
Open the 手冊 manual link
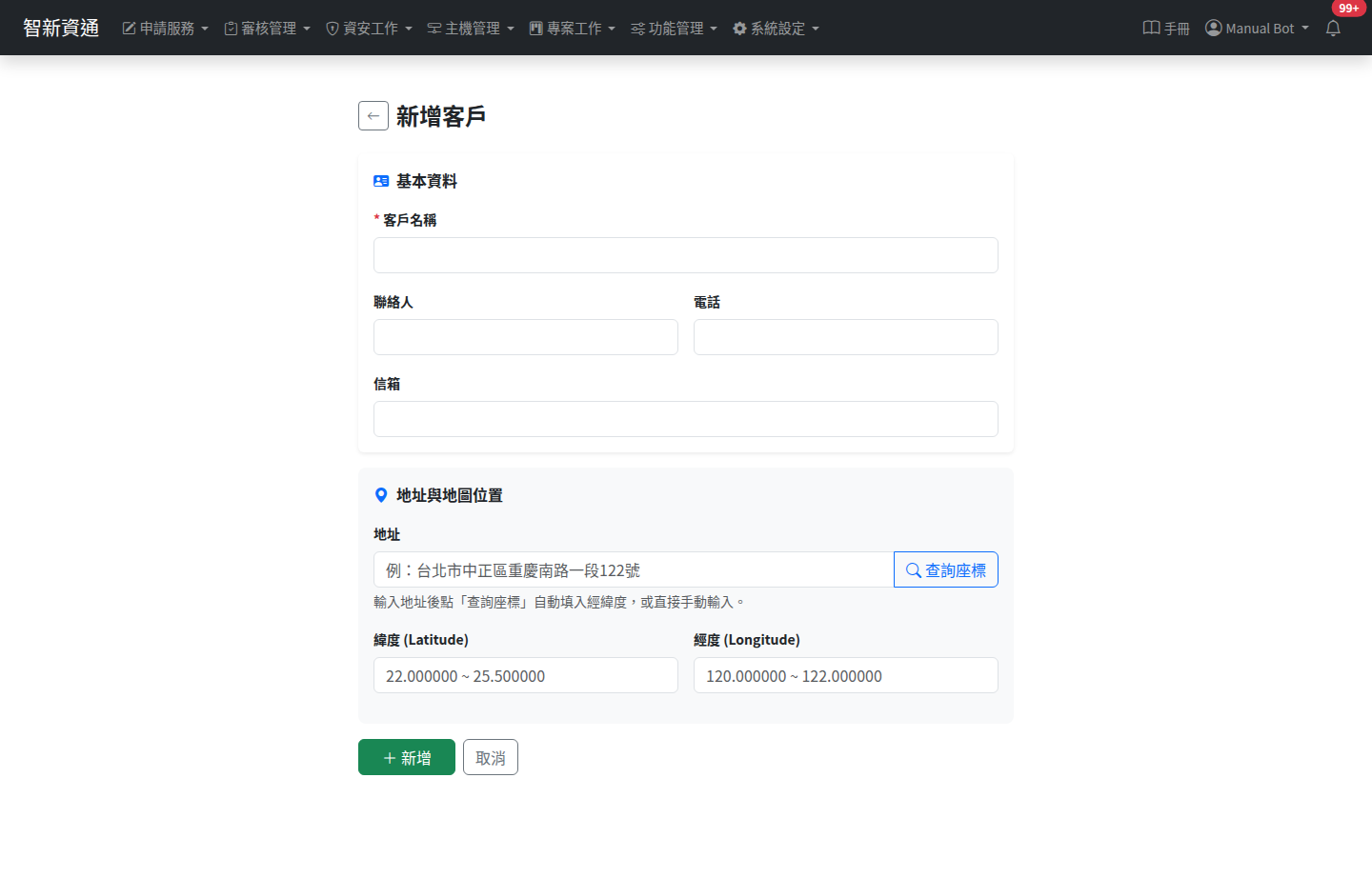click(x=1166, y=29)
